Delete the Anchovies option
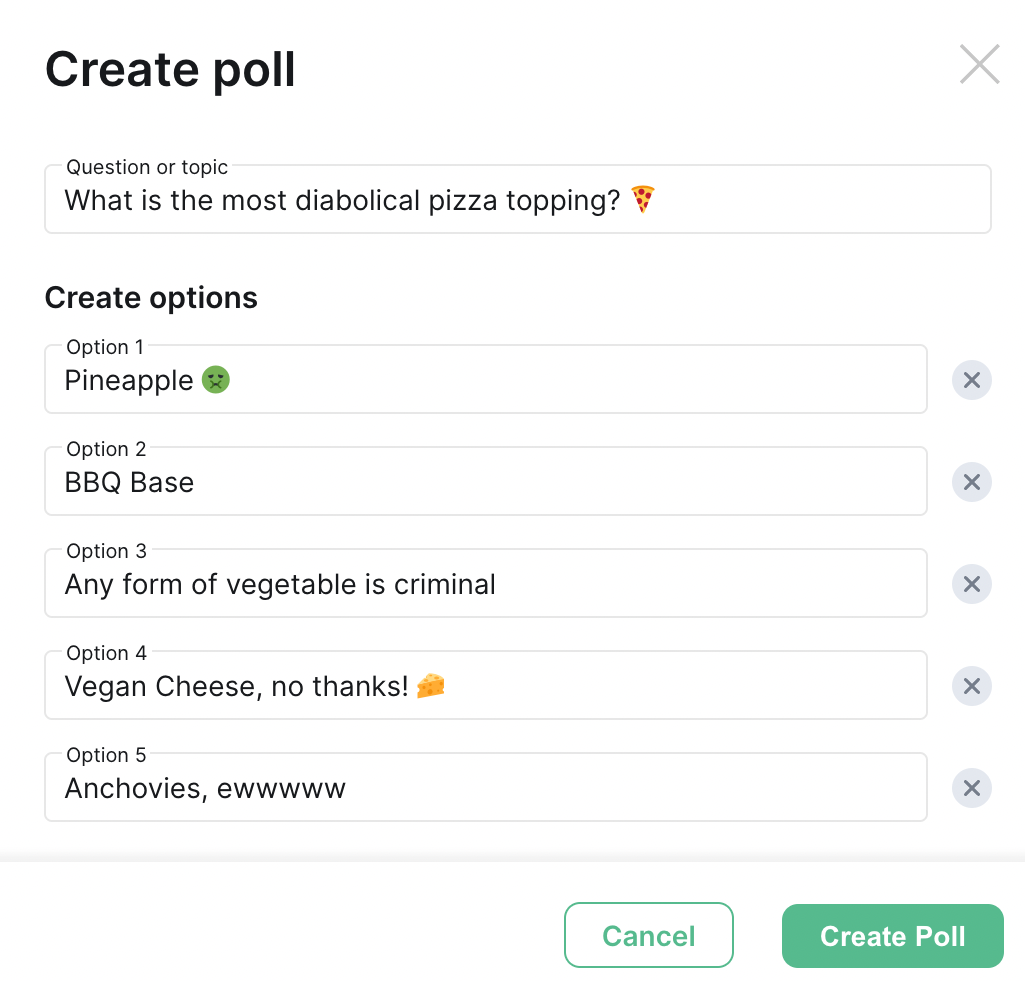This screenshot has height=981, width=1025. (971, 788)
